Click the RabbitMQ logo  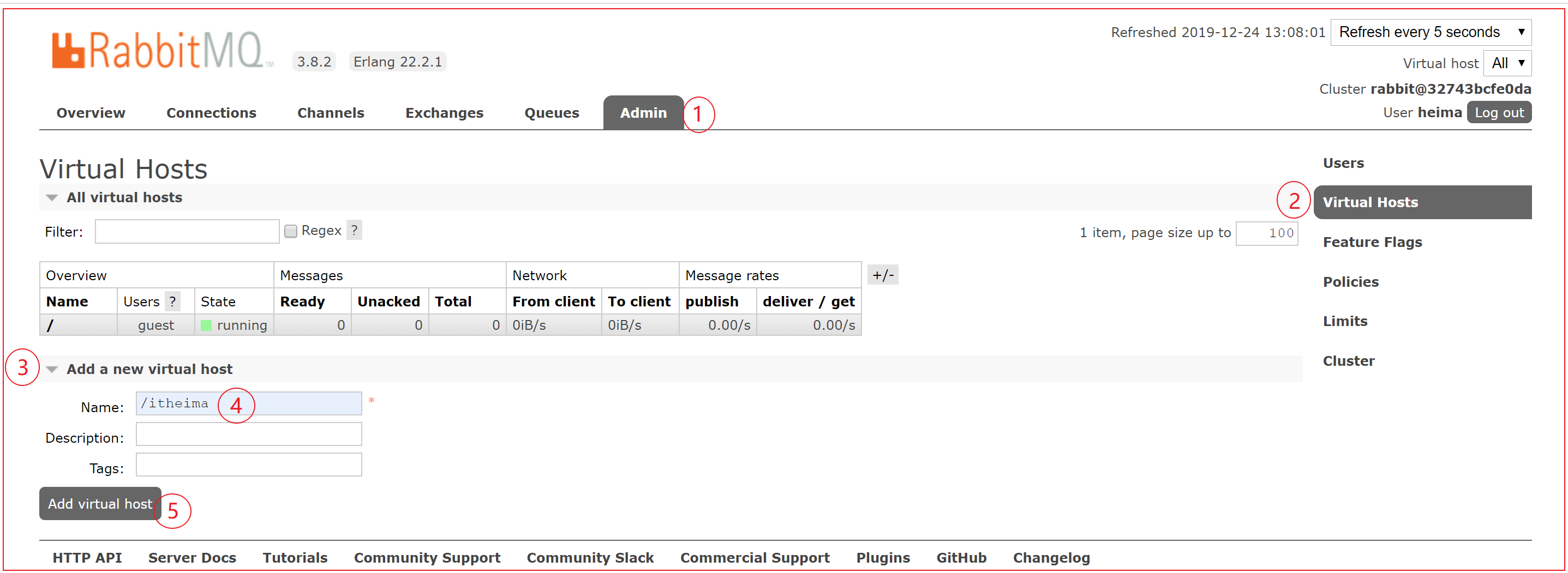point(162,50)
